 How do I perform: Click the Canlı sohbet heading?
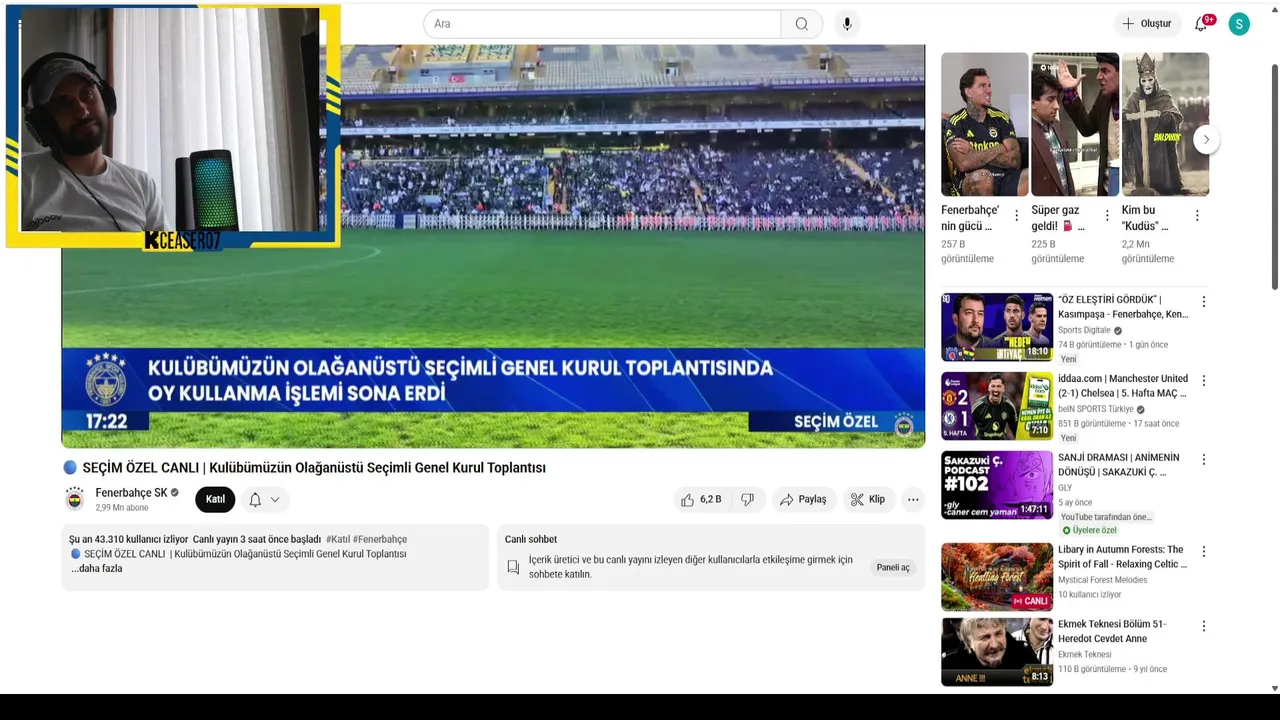pyautogui.click(x=531, y=539)
